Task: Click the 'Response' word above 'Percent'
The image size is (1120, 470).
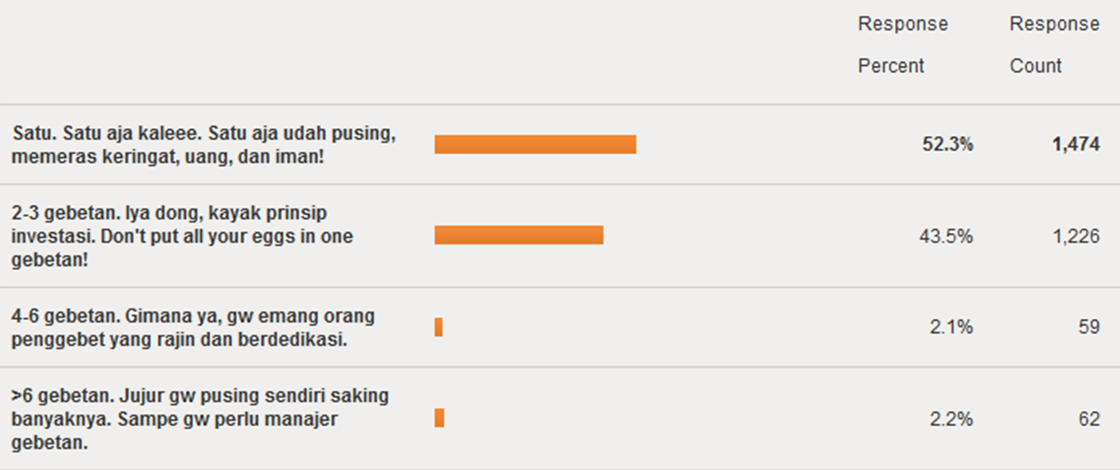Action: (x=903, y=24)
